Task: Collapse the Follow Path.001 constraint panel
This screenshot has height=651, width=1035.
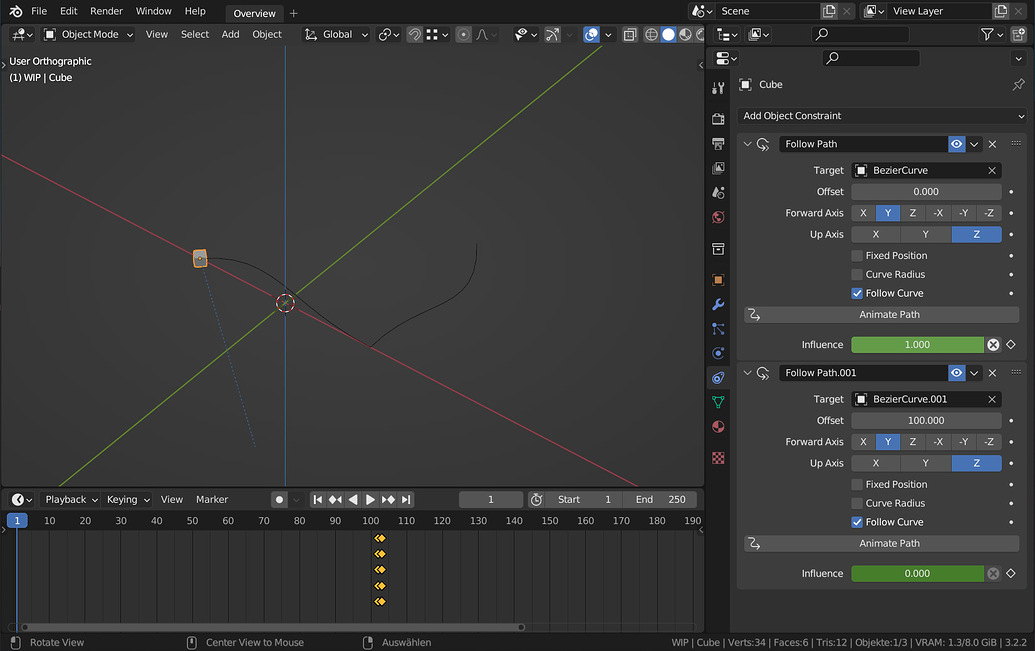Action: coord(747,373)
